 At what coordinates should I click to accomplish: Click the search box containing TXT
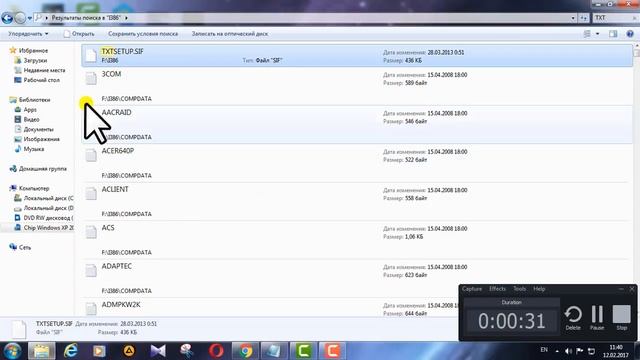click(x=615, y=18)
